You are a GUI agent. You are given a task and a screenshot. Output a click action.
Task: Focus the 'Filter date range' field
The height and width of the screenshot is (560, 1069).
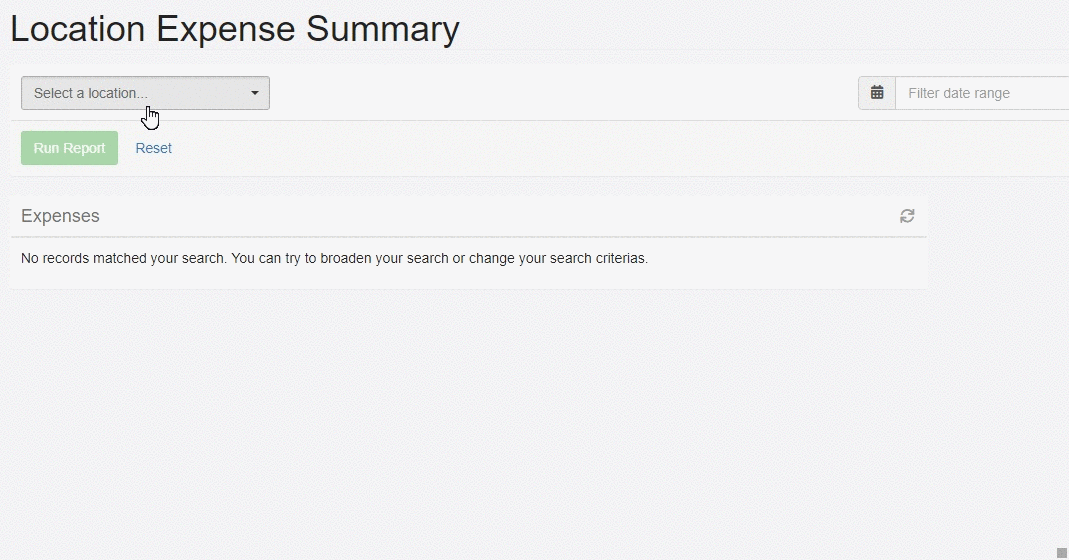[x=982, y=93]
